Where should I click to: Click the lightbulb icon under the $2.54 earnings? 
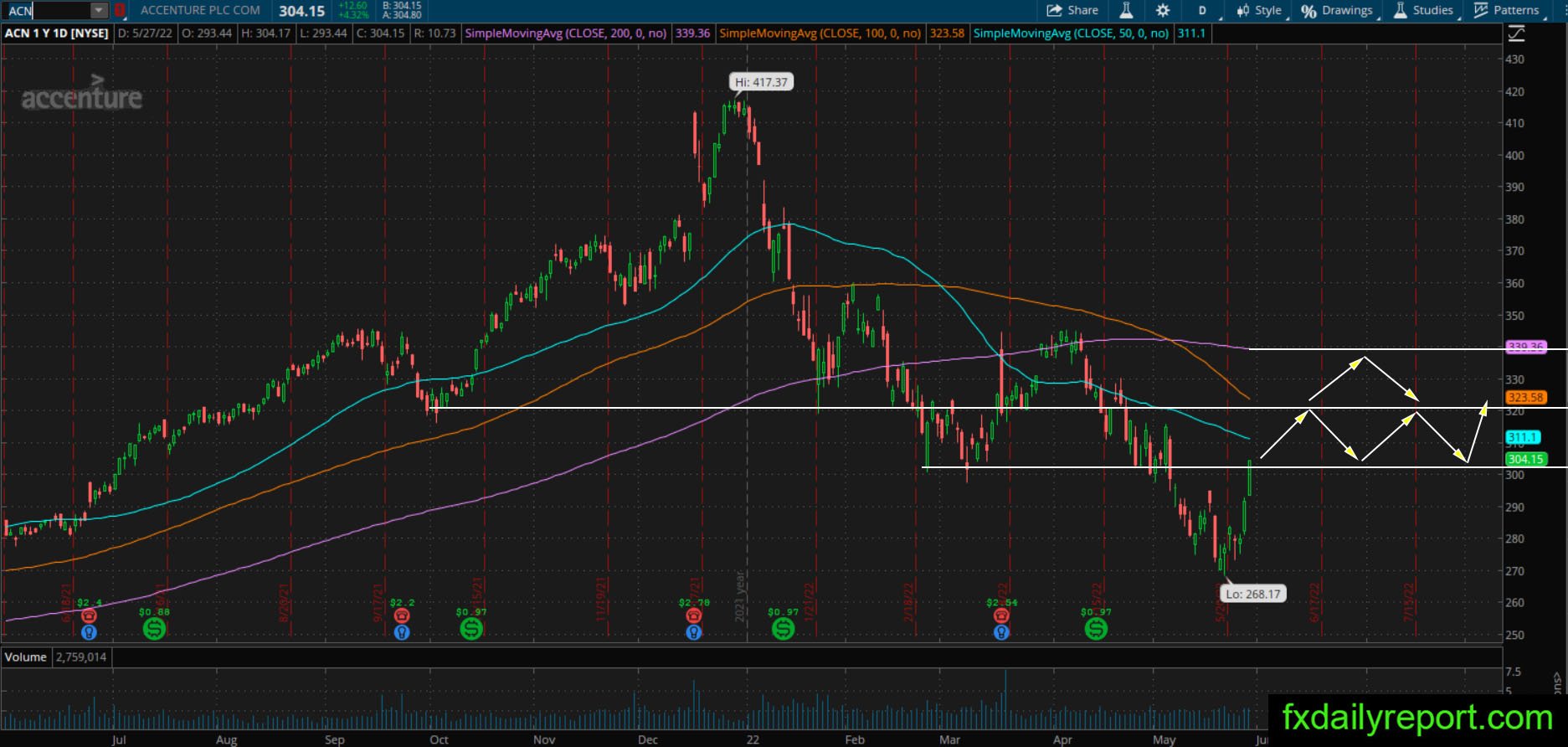1001,632
